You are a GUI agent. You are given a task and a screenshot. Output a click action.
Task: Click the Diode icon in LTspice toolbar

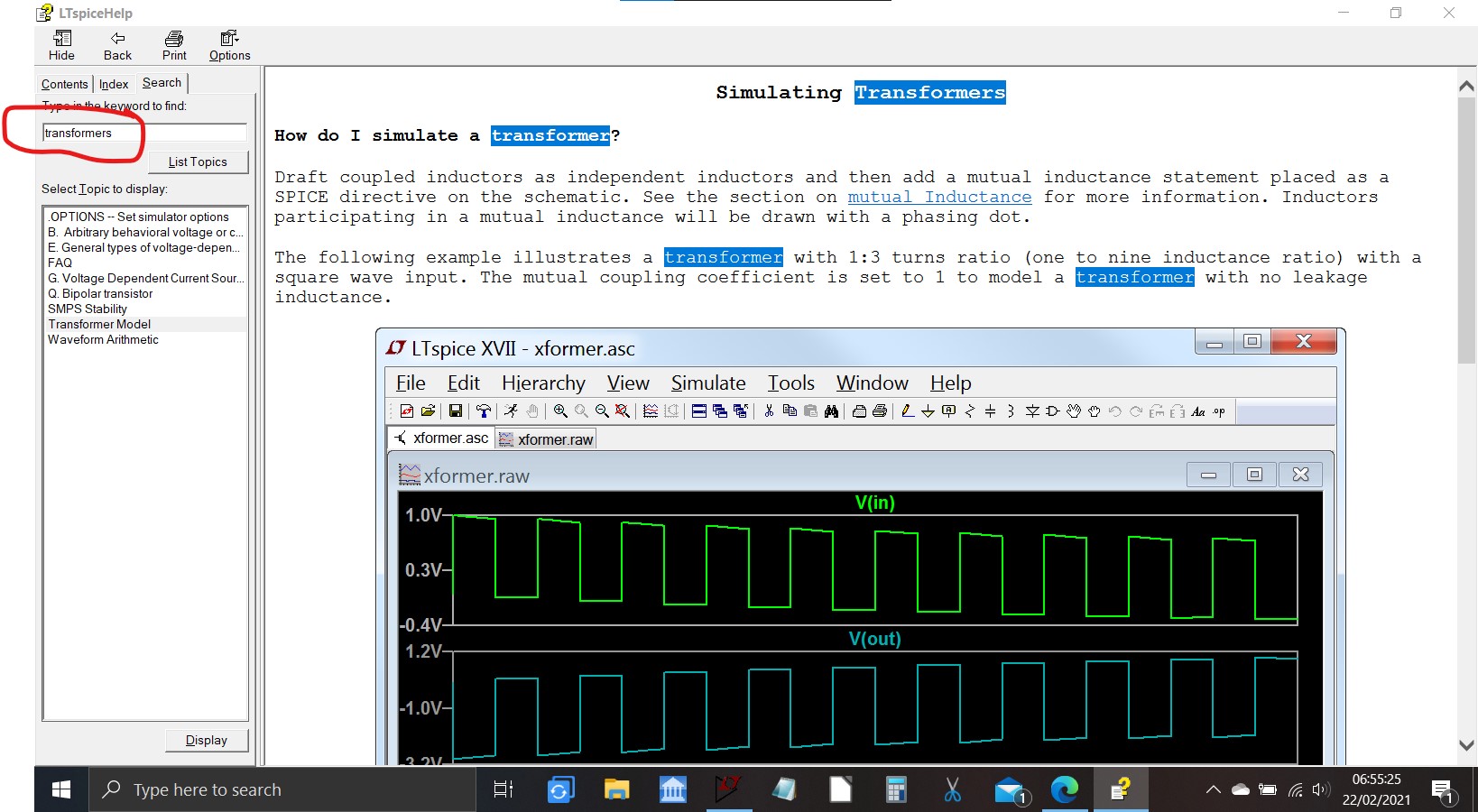(1032, 411)
